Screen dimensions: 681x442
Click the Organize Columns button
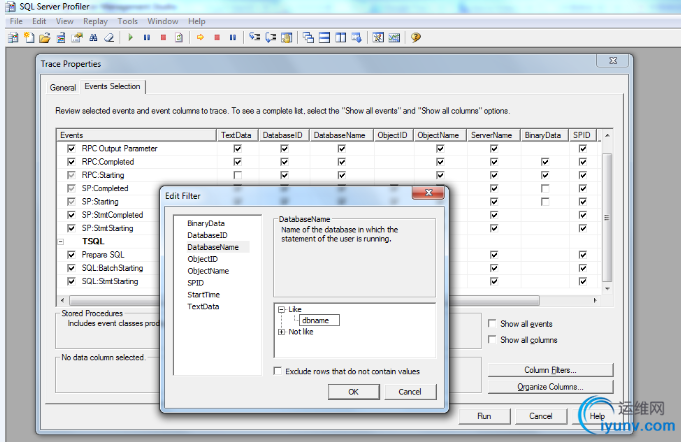[550, 387]
